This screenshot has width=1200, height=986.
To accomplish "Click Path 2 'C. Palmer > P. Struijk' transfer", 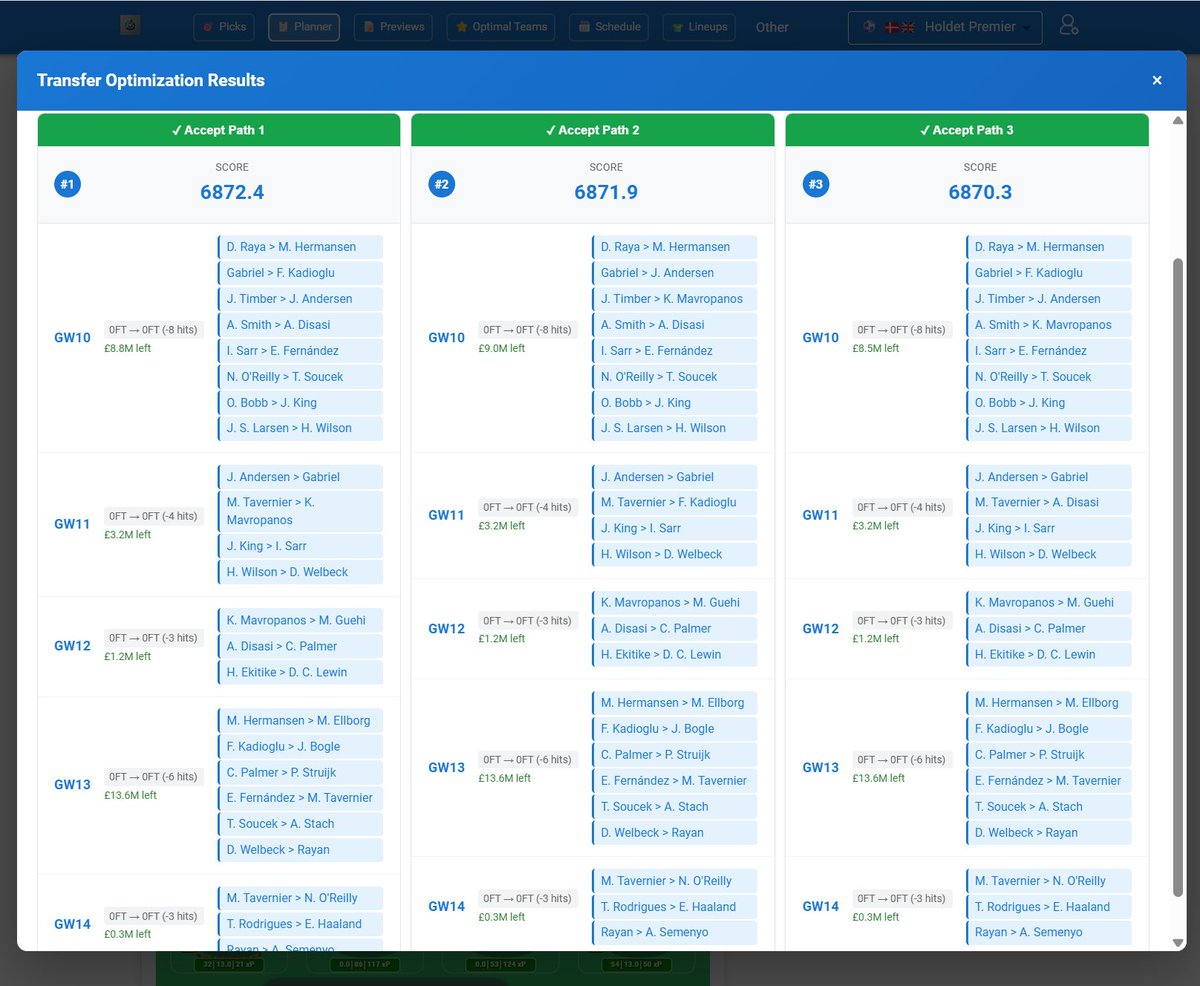I will pyautogui.click(x=674, y=755).
